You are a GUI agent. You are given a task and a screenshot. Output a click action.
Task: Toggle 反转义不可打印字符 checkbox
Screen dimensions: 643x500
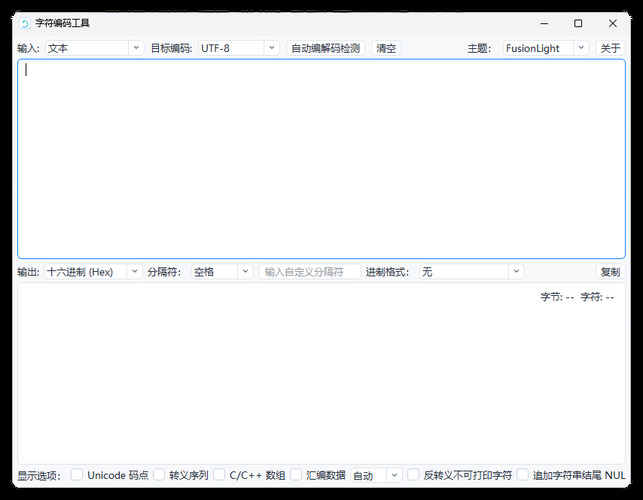click(x=413, y=475)
